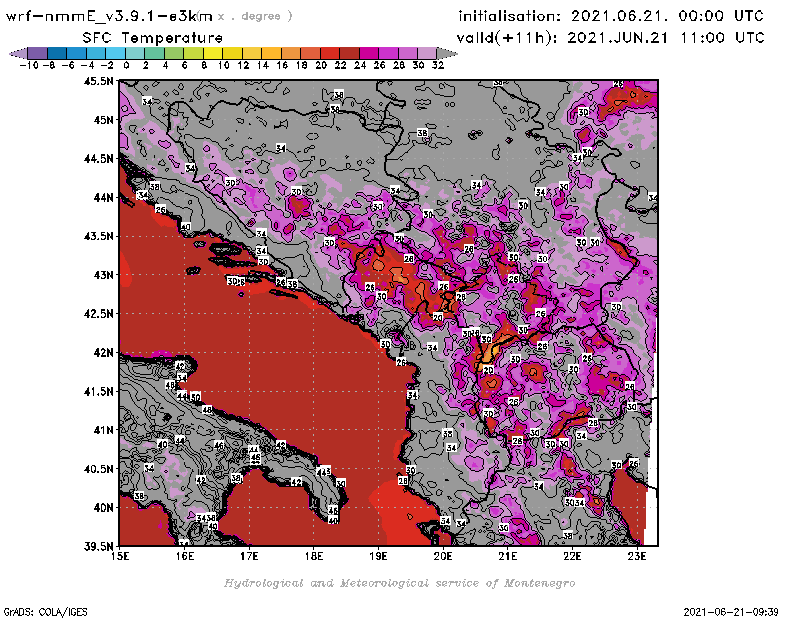Click the -10 label on the color legend
This screenshot has width=800, height=618.
pos(29,65)
